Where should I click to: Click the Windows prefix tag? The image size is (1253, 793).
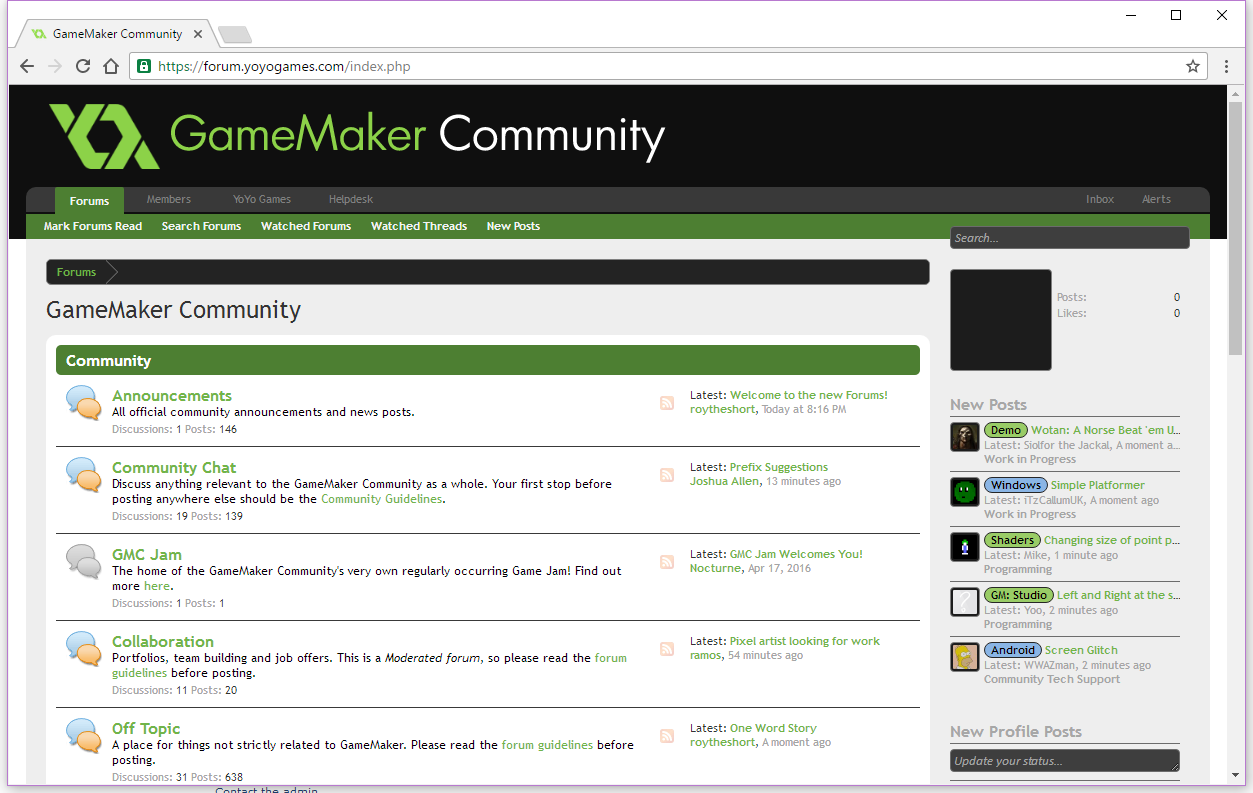(1016, 485)
